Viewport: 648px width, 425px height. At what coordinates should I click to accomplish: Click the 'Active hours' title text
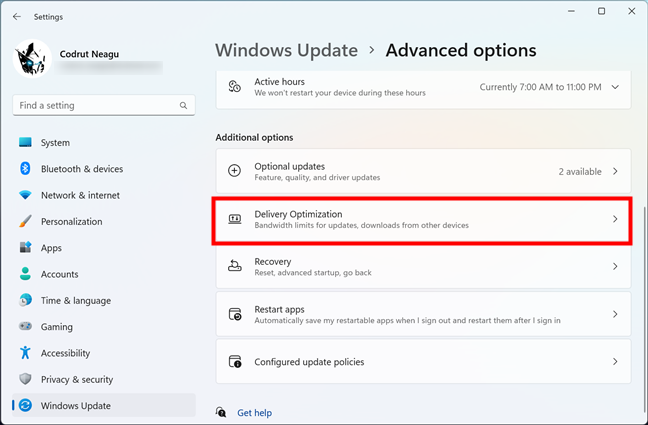279,81
